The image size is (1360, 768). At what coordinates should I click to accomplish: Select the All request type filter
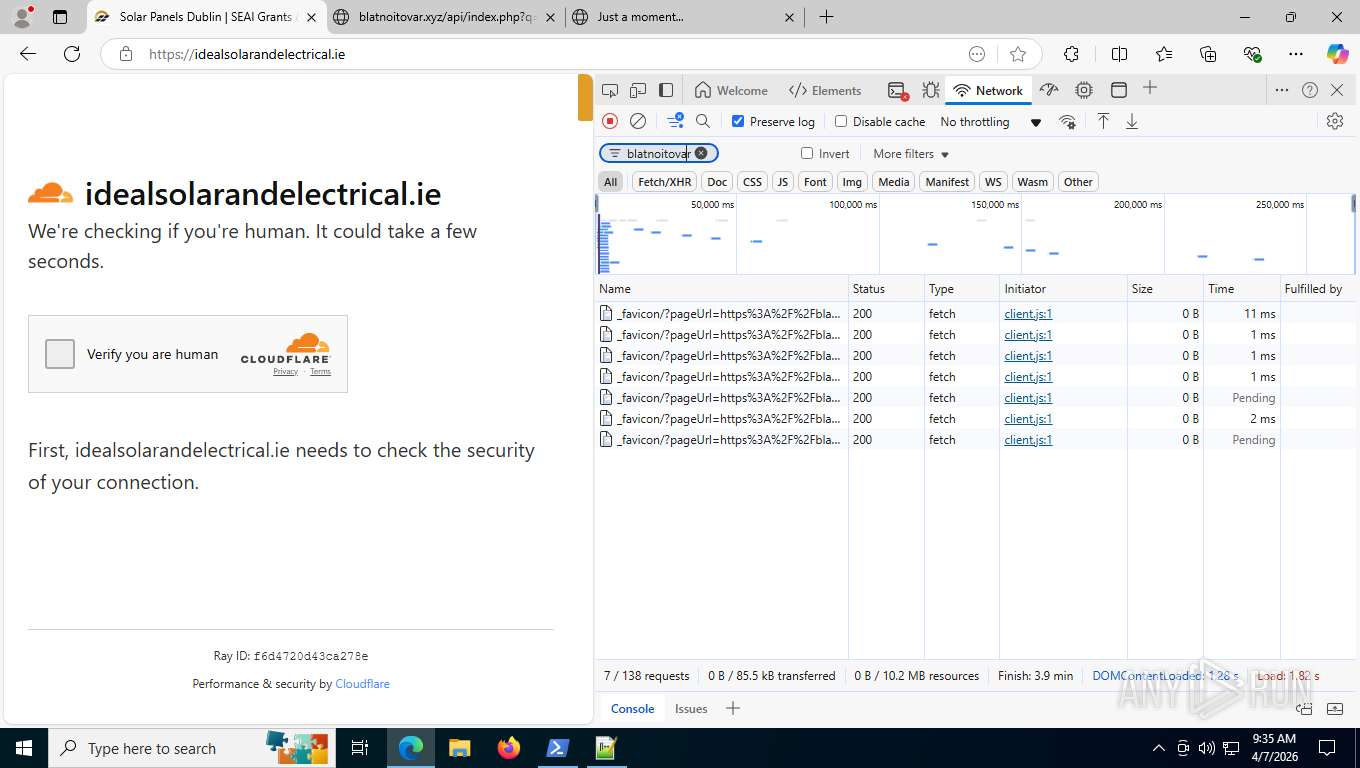click(610, 182)
